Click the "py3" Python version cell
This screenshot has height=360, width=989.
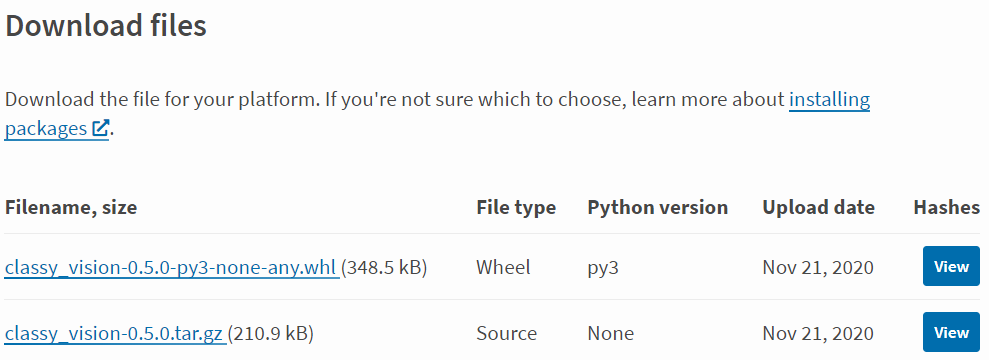[x=603, y=268]
